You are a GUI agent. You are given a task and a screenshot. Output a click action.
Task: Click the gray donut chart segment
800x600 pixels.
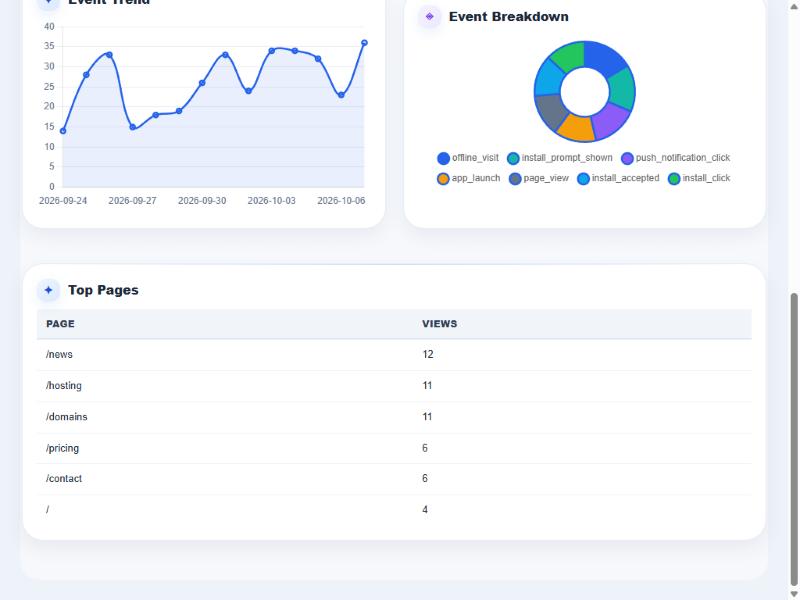(552, 110)
